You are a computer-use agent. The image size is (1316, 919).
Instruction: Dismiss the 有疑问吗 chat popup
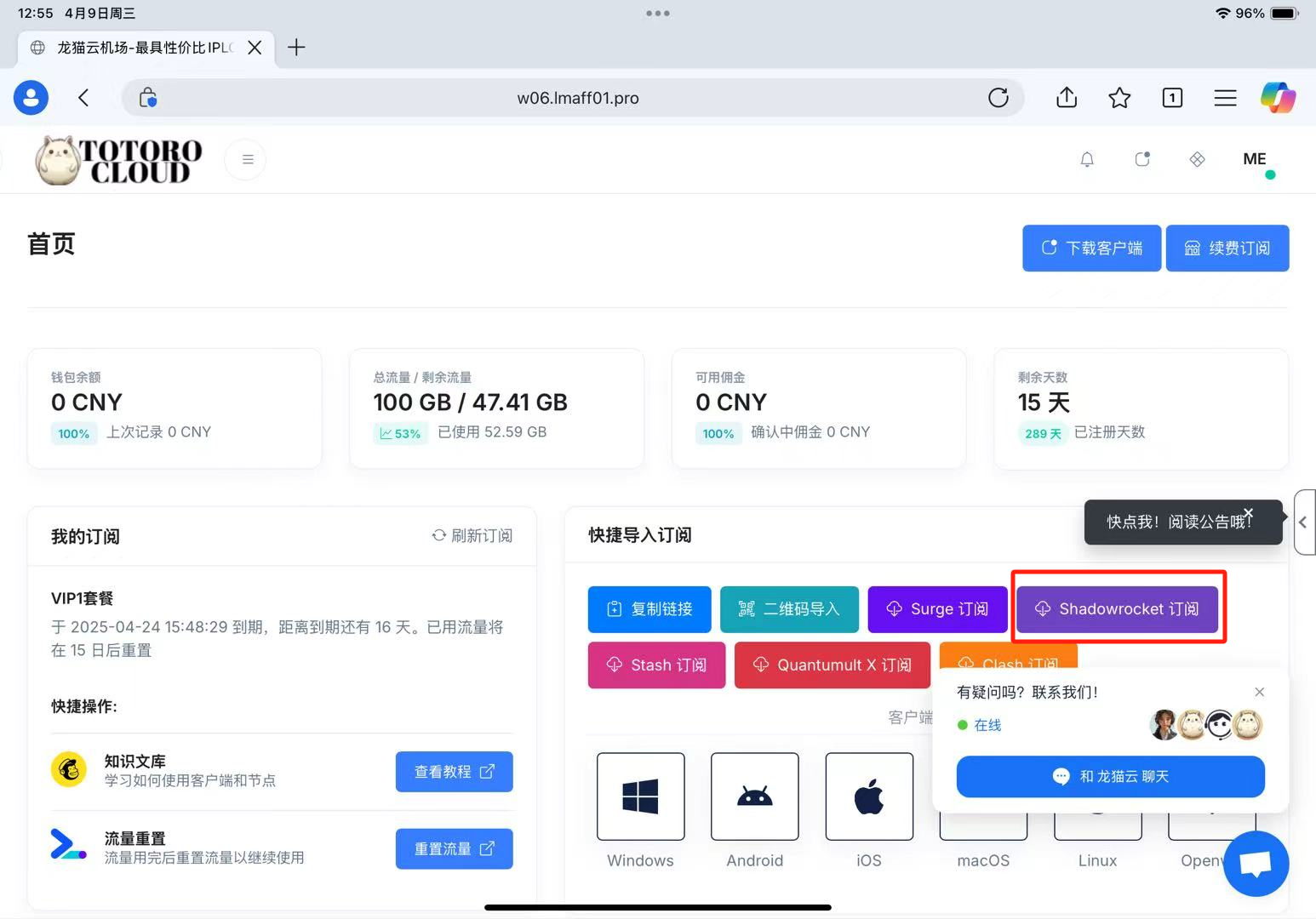pos(1260,692)
